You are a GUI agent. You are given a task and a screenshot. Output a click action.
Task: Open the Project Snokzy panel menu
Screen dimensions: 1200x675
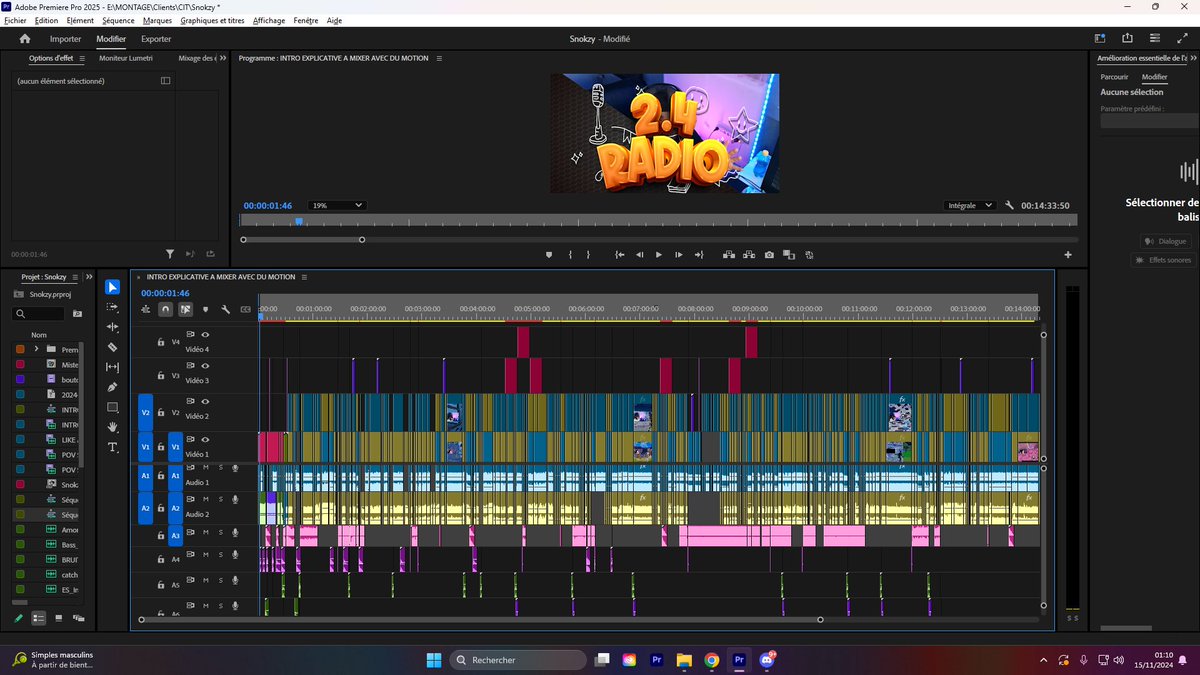(x=77, y=277)
